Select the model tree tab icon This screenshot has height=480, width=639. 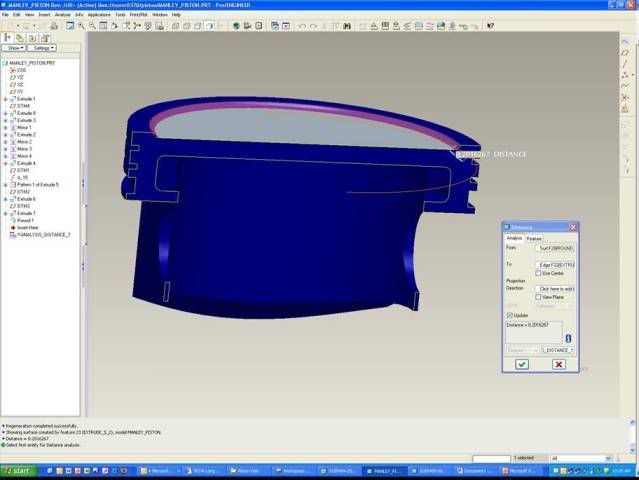pos(8,38)
